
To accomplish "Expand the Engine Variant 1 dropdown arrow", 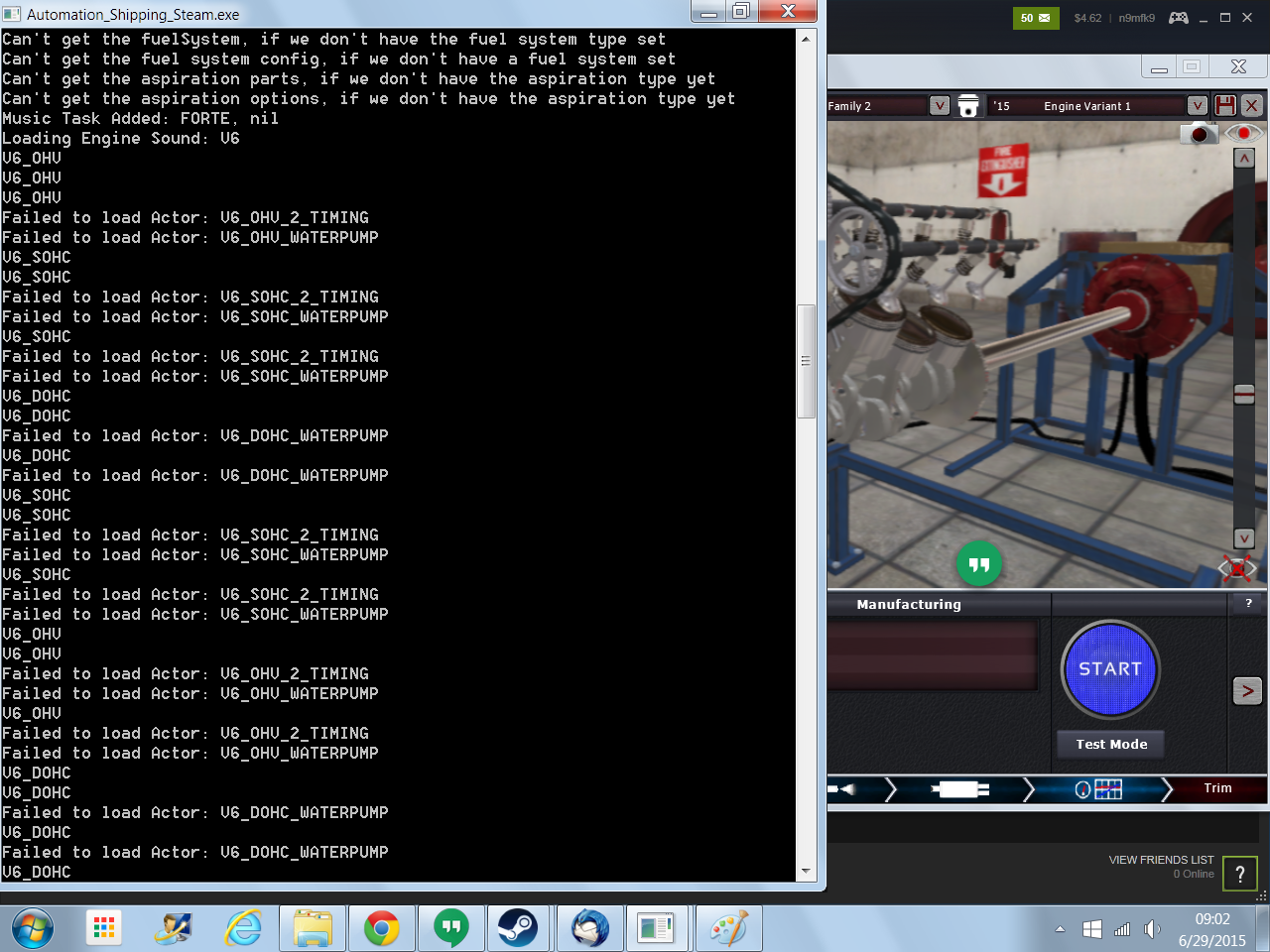I will click(x=1198, y=105).
